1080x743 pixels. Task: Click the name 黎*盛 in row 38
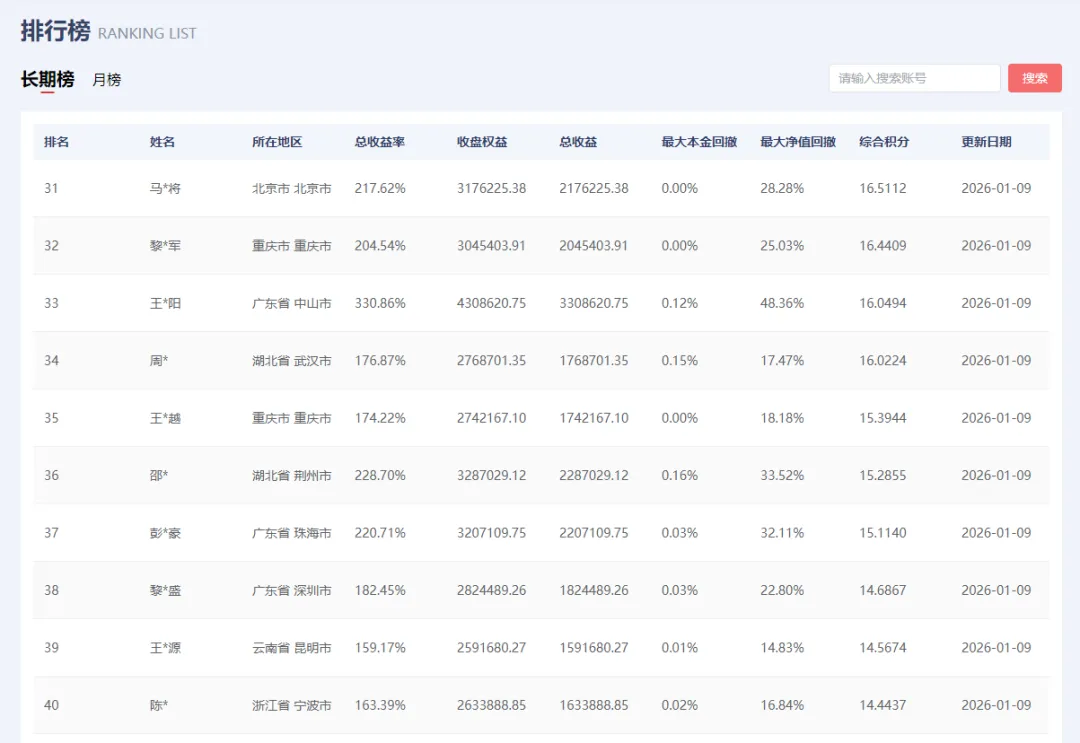[165, 590]
